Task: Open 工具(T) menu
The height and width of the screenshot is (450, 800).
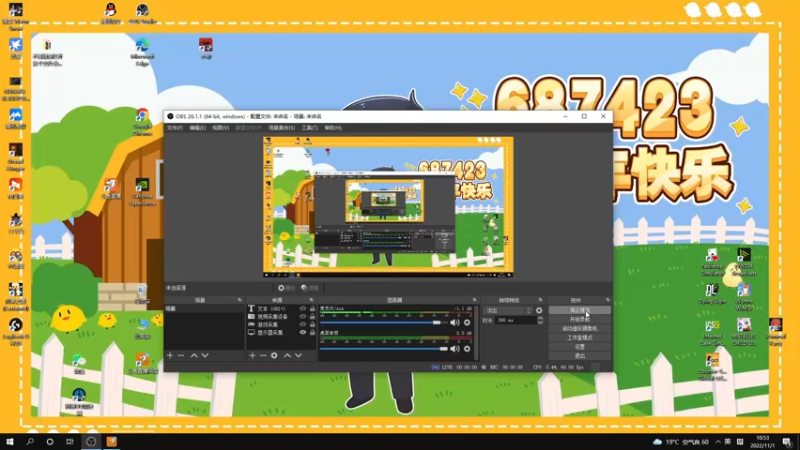Action: click(309, 128)
